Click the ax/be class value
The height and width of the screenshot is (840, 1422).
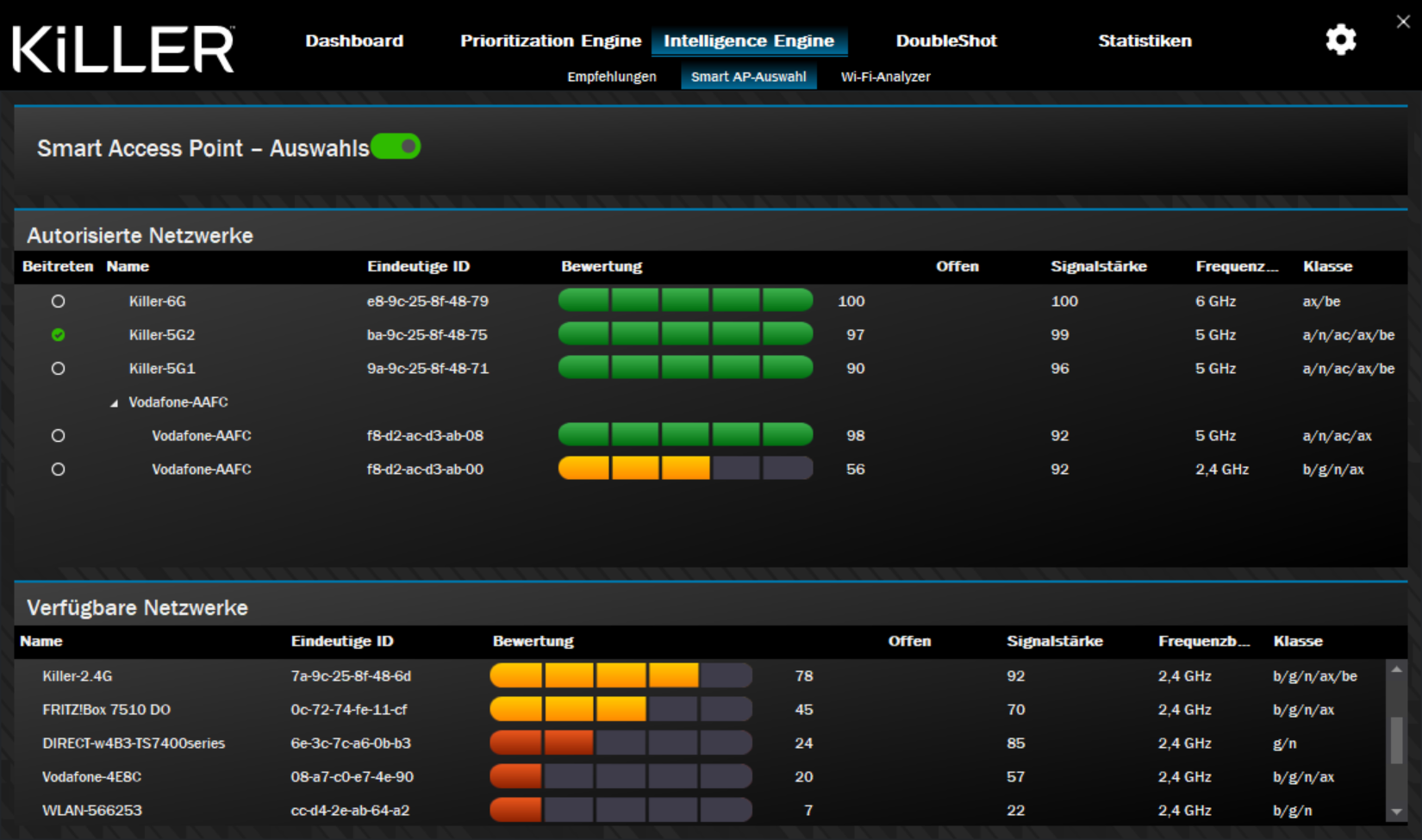click(x=1321, y=302)
